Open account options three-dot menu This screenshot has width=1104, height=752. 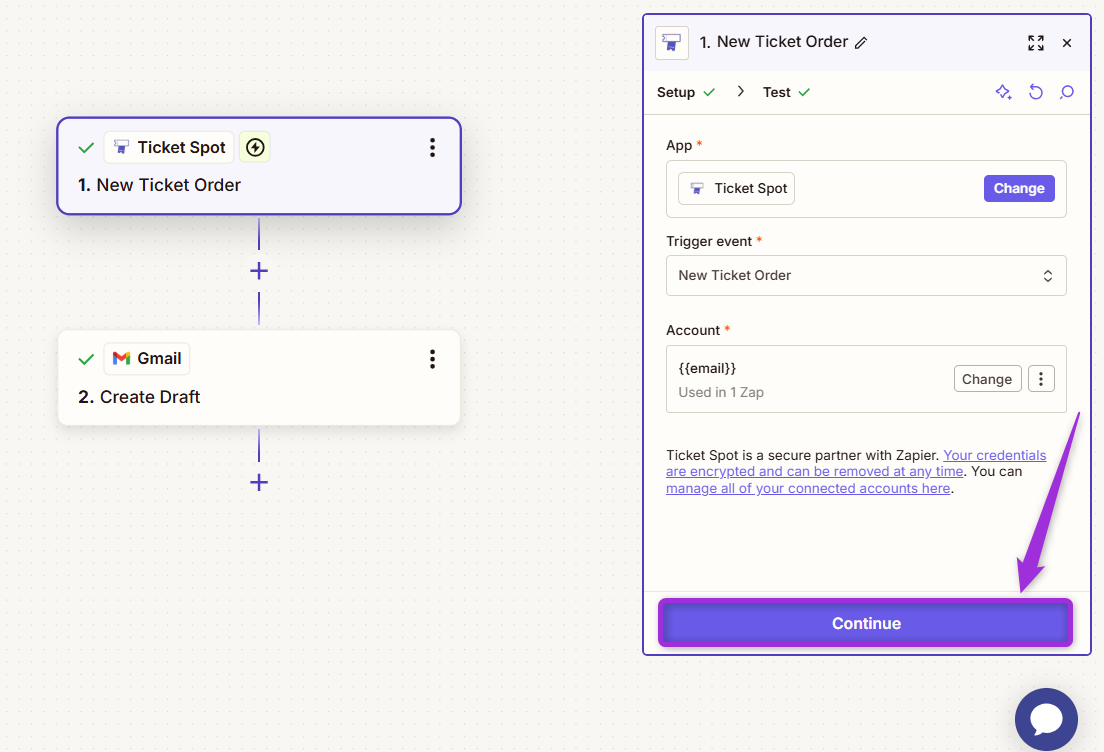pyautogui.click(x=1041, y=379)
